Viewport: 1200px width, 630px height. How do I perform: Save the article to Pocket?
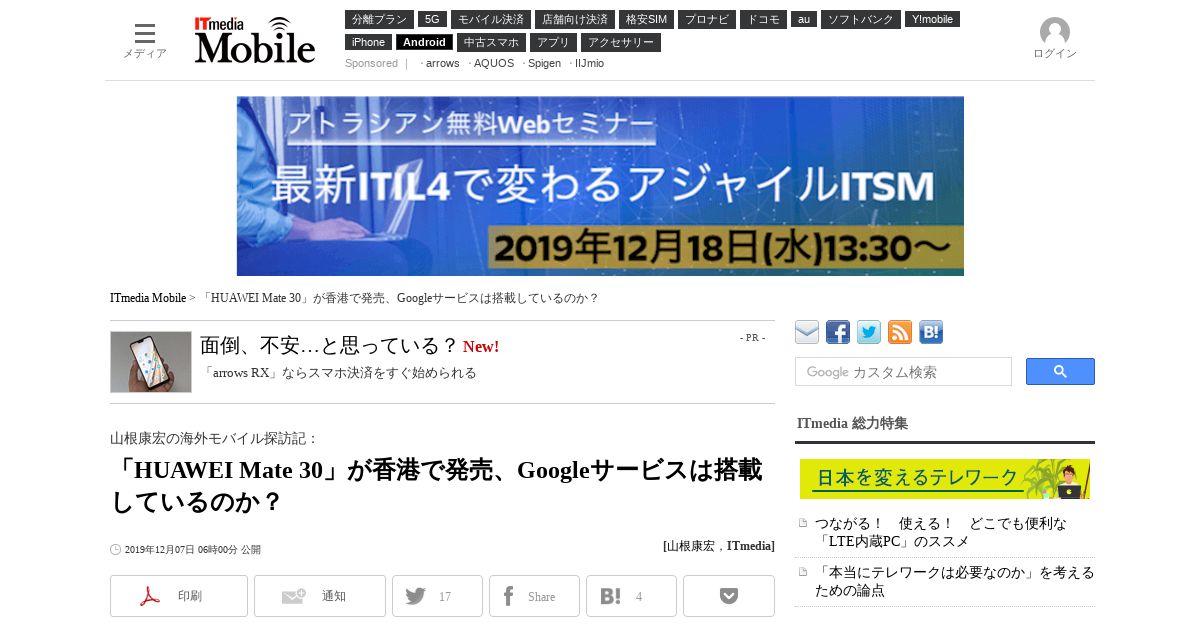[x=729, y=596]
